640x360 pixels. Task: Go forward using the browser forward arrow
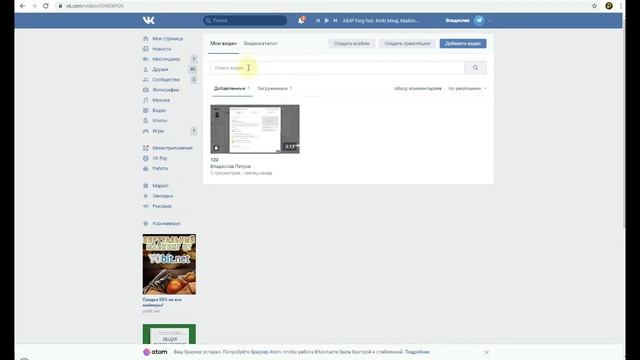[34, 6]
